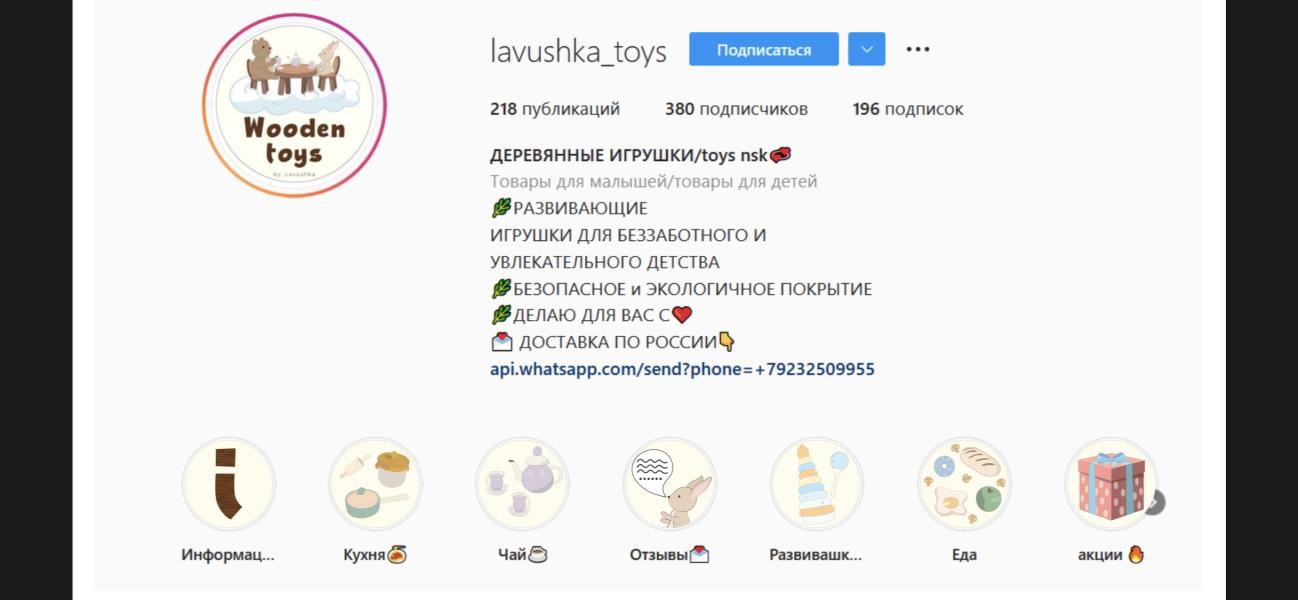Click the lavushka_toys username heading
This screenshot has height=600, width=1298.
point(578,50)
